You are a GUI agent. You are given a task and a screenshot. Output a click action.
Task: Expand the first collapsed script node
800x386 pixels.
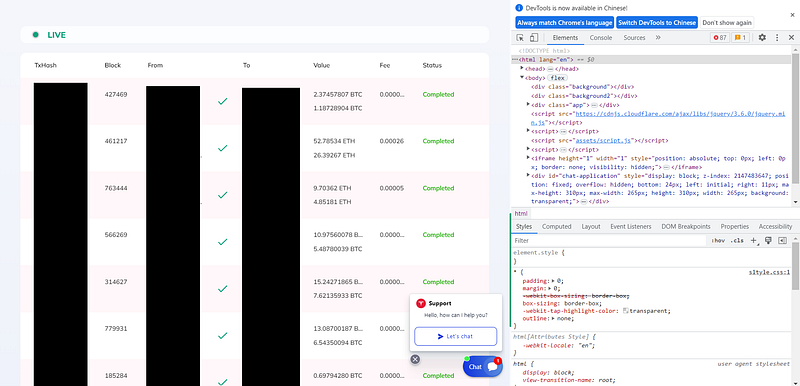tap(528, 131)
